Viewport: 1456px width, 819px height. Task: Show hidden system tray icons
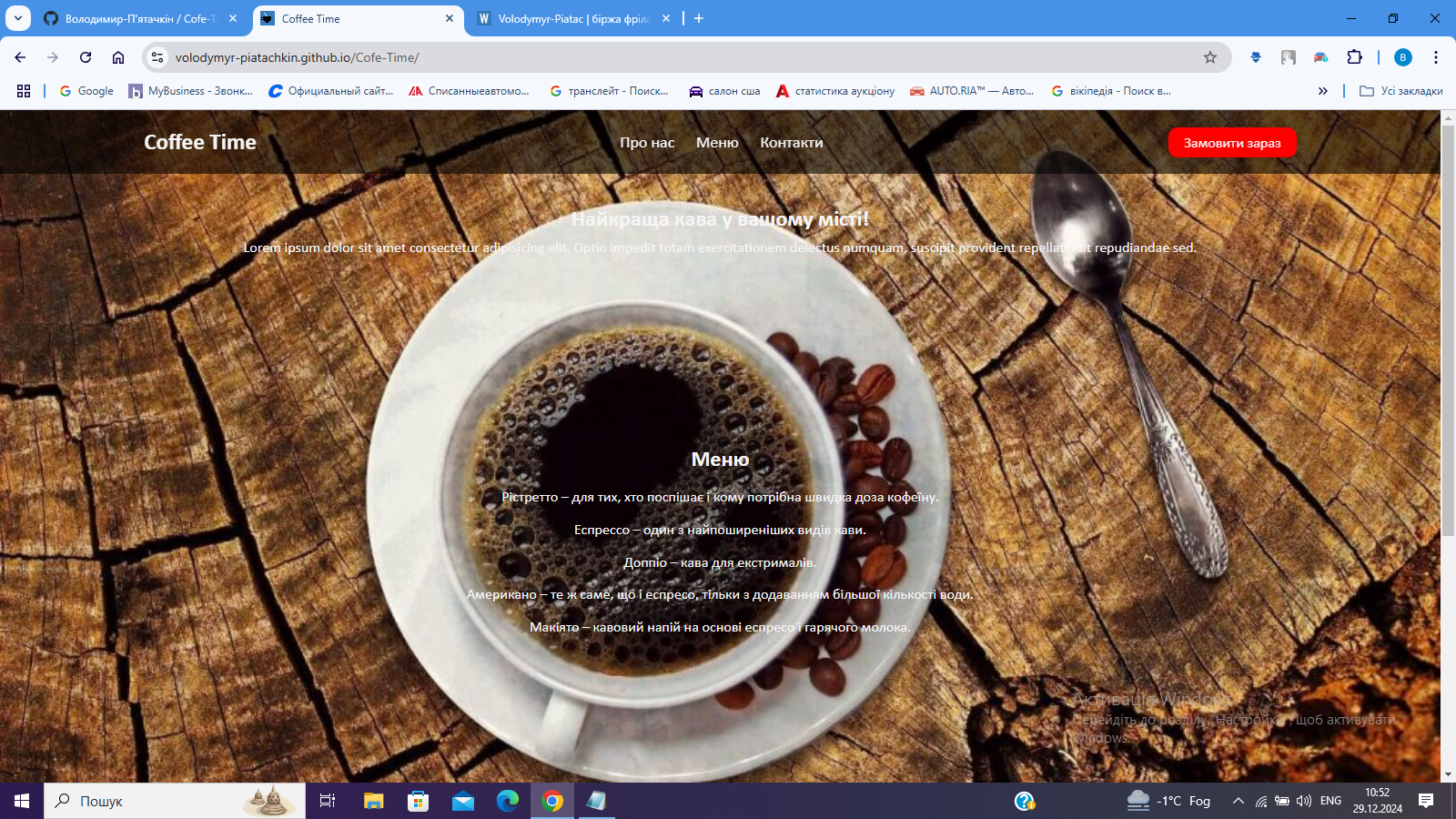[x=1238, y=801]
